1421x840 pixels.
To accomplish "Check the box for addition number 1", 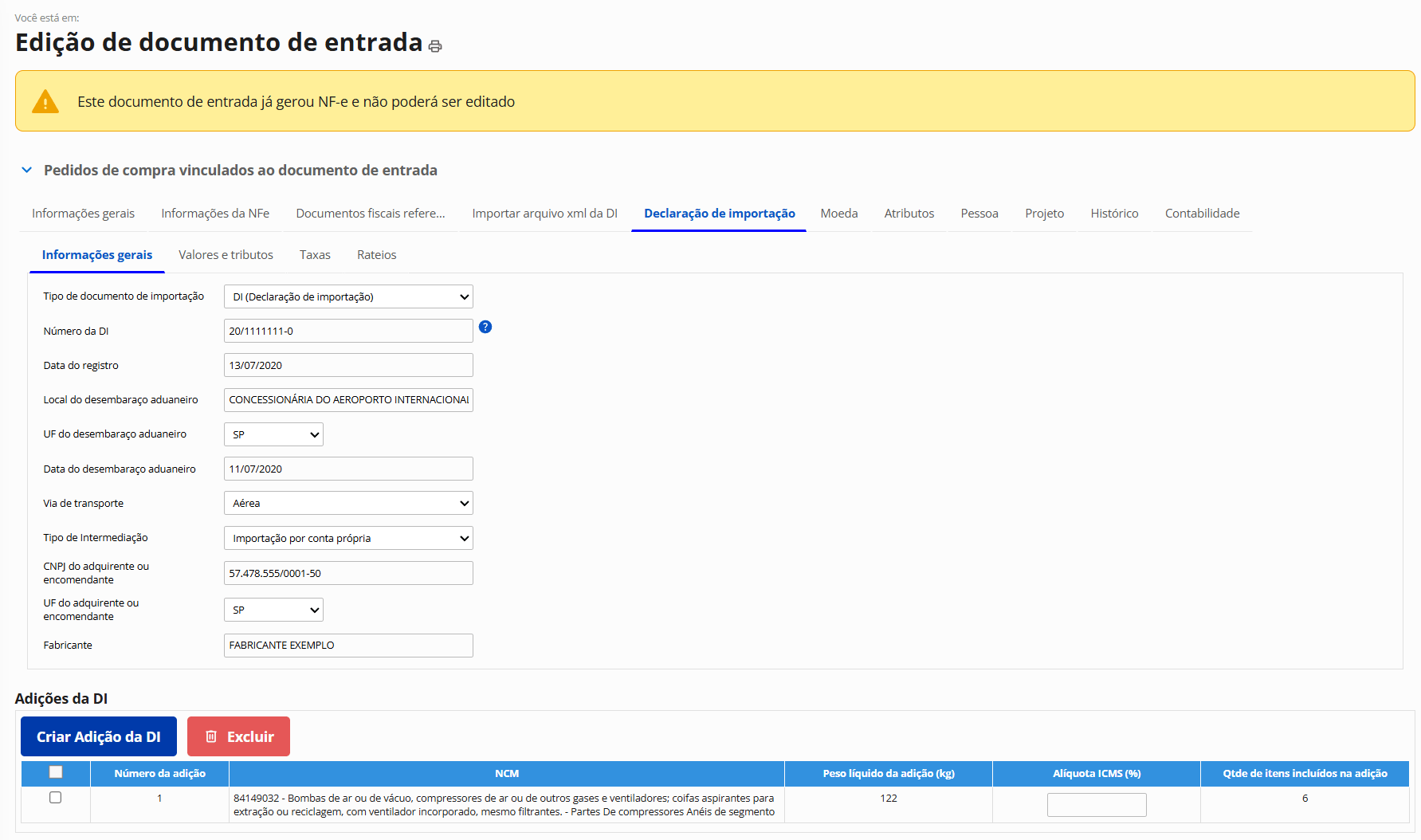I will click(x=56, y=798).
